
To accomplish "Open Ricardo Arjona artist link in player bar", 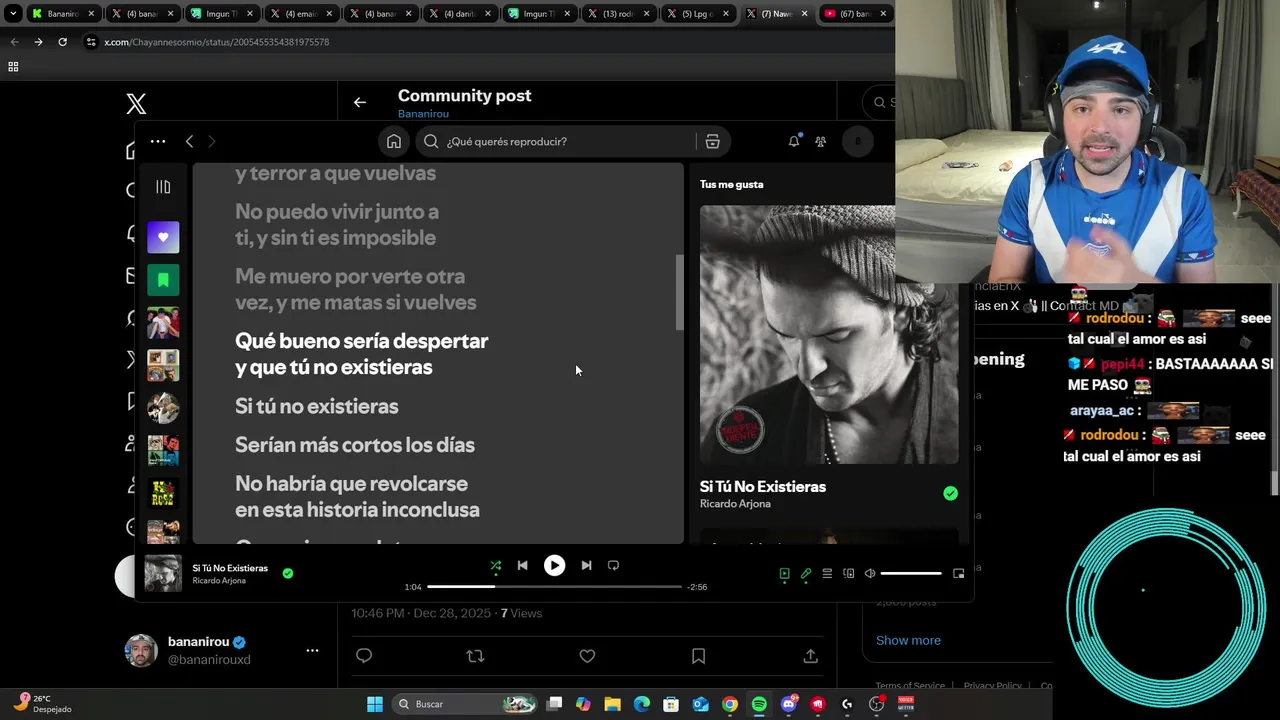I will 219,581.
